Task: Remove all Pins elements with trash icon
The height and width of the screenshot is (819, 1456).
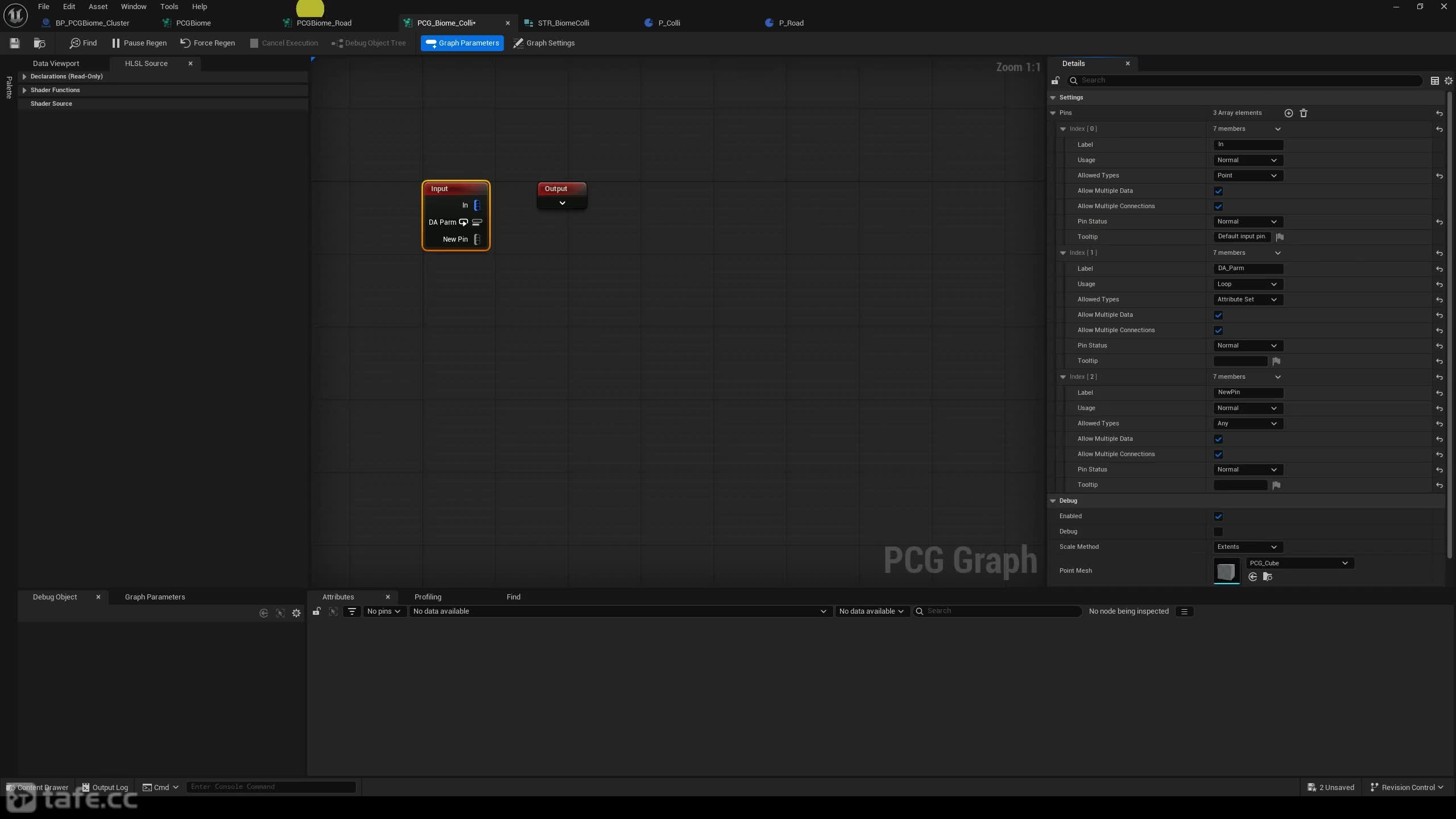Action: 1304,113
